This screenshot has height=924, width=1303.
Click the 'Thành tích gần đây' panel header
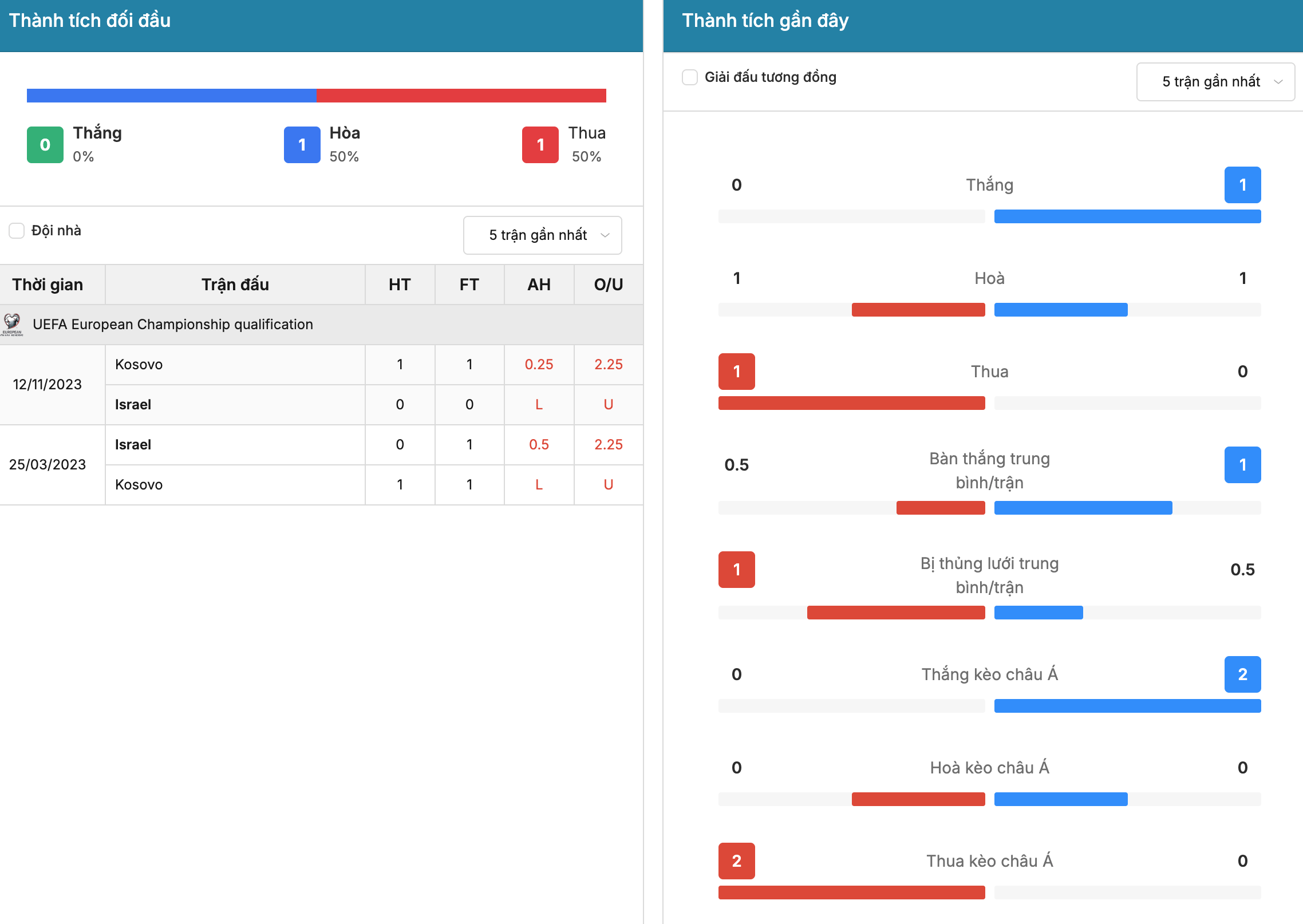(983, 26)
